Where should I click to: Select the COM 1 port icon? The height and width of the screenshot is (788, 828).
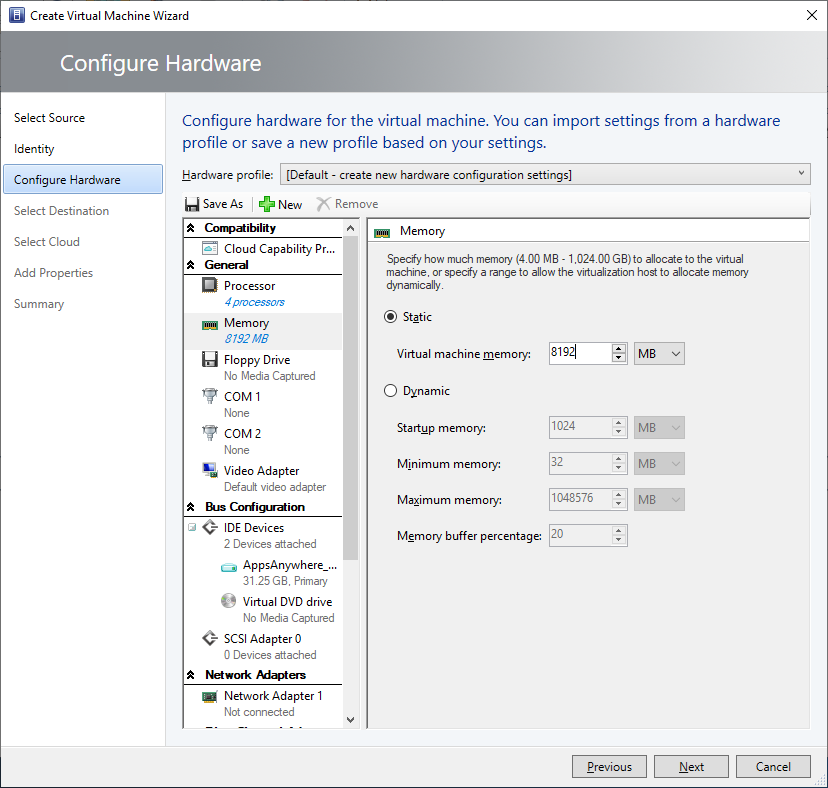point(209,397)
